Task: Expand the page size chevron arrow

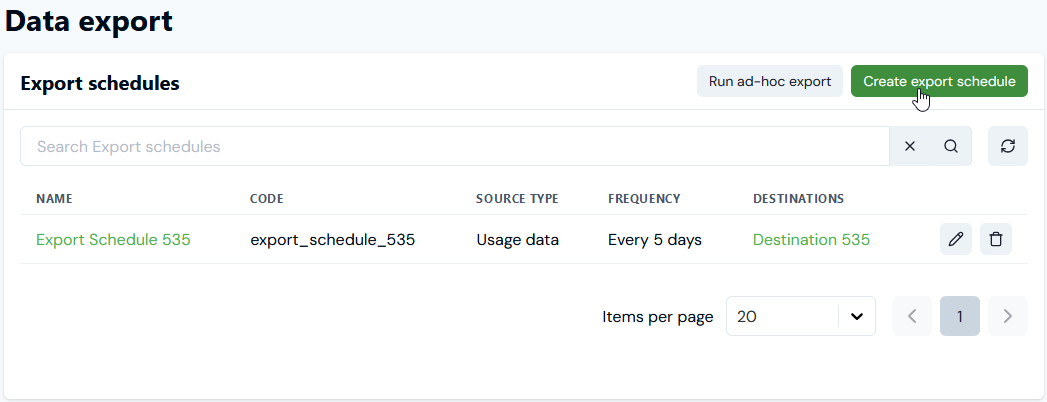Action: tap(857, 317)
